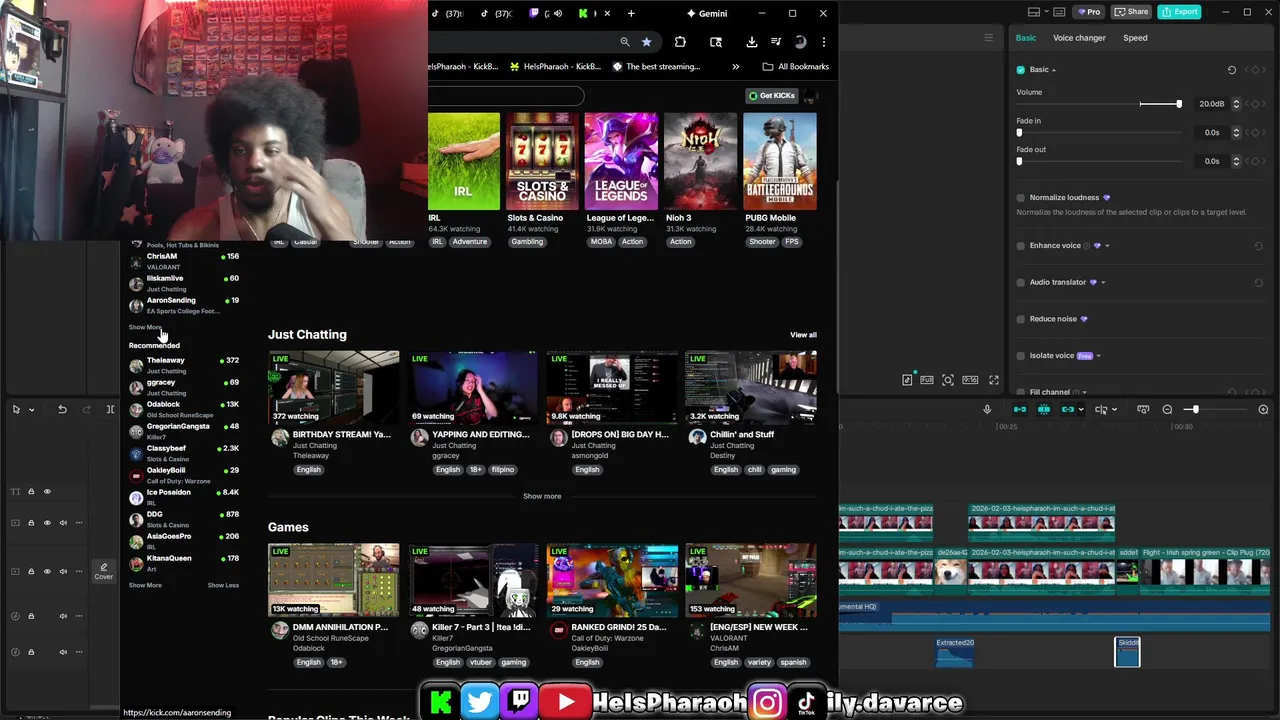1280x720 pixels.
Task: Click the Volume value stepper arrows
Action: pos(1236,104)
